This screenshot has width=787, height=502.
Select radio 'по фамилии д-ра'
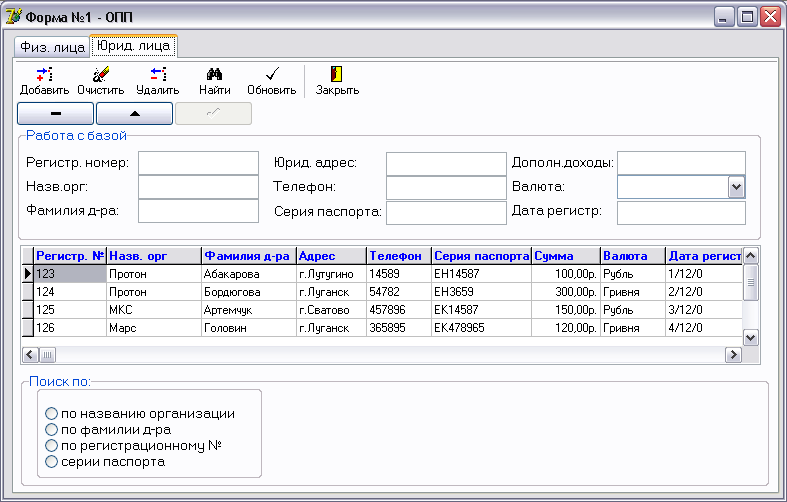pos(52,430)
